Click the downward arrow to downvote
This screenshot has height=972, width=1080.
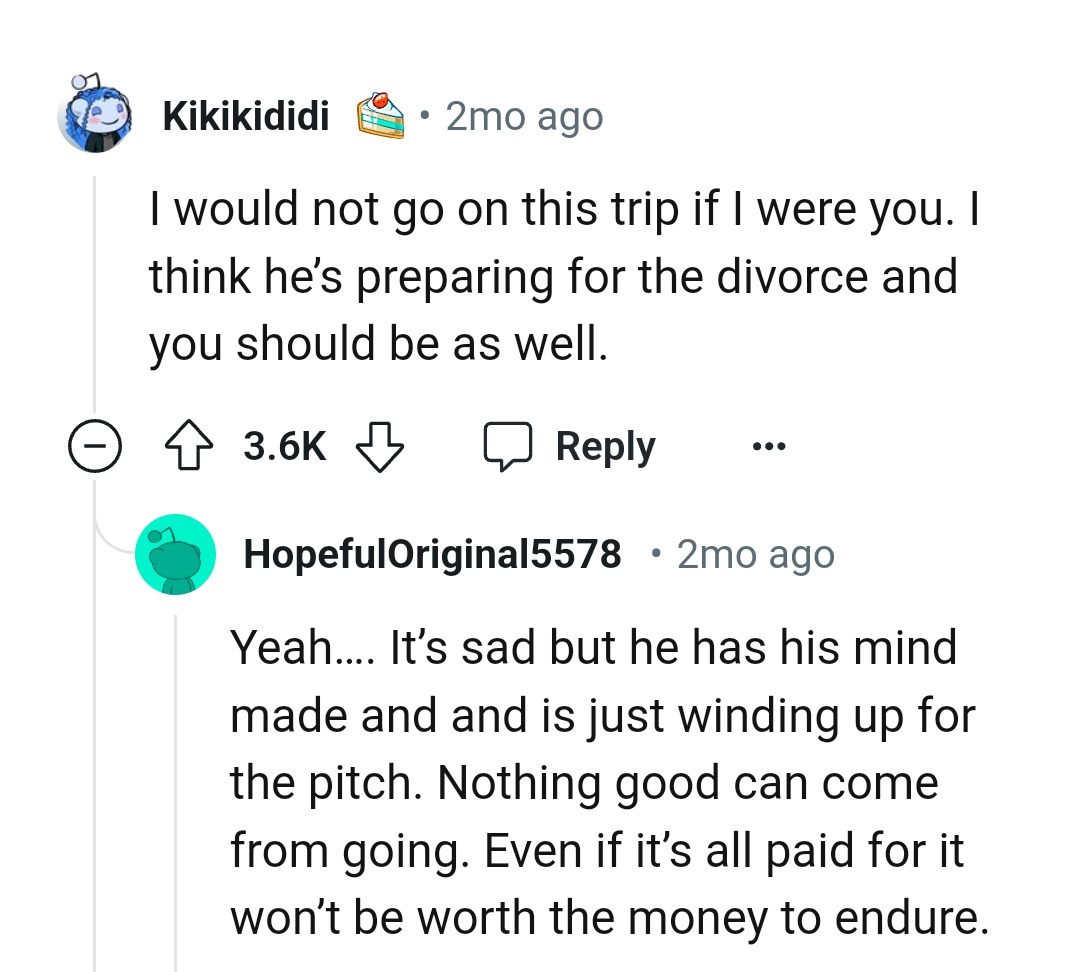[380, 446]
